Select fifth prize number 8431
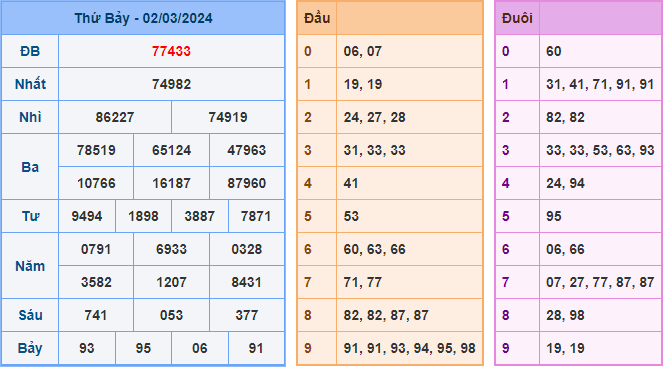The image size is (664, 367). [246, 282]
